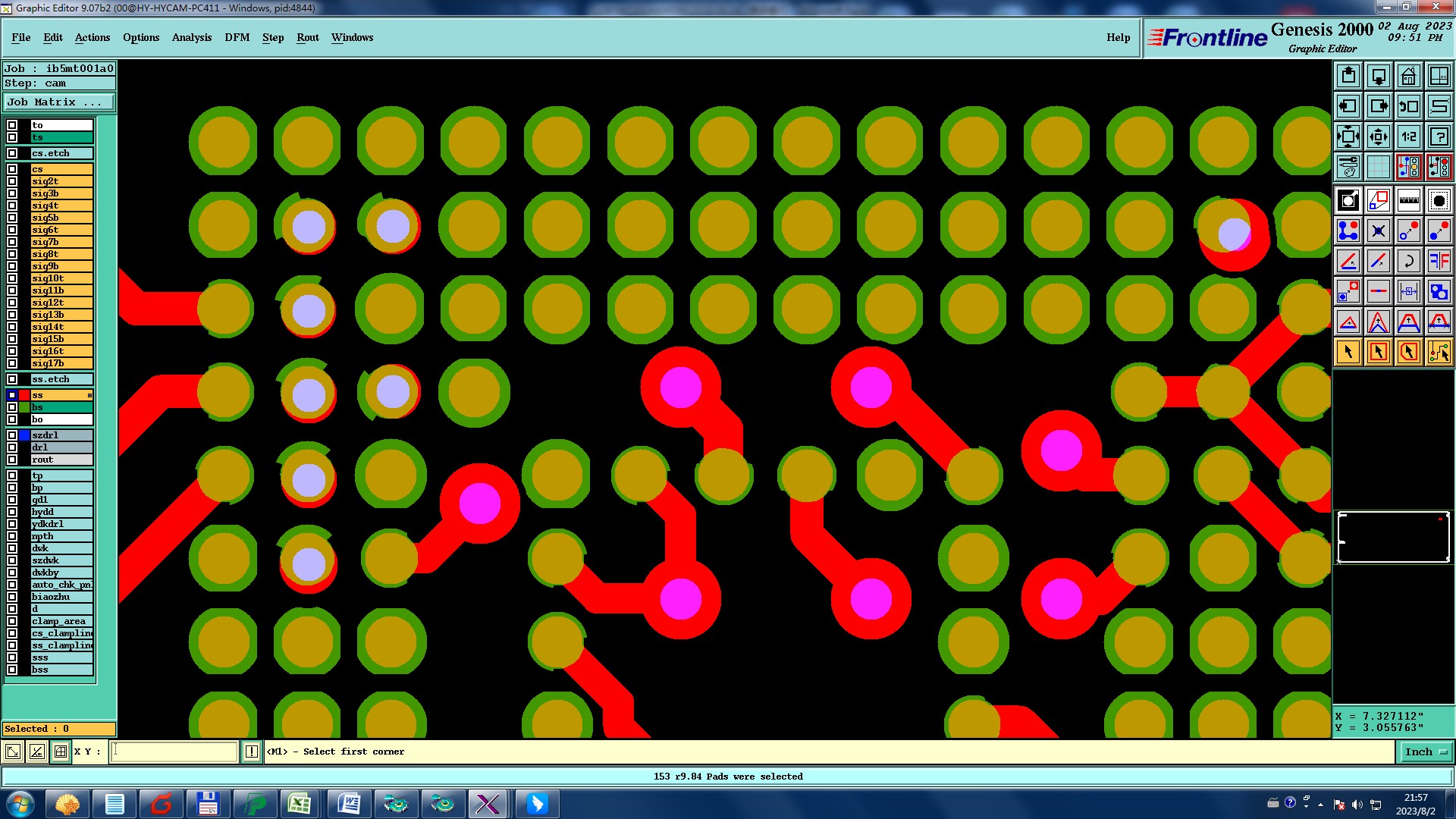Click the rotate arrow tool icon

[x=1408, y=261]
